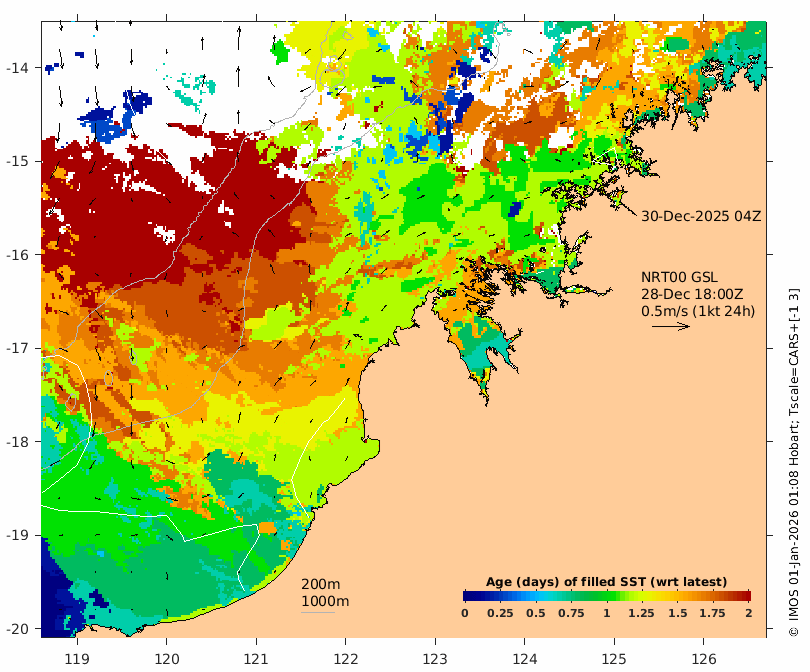Click the 'Age (days) of filled SST' colorbar title

[x=606, y=582]
